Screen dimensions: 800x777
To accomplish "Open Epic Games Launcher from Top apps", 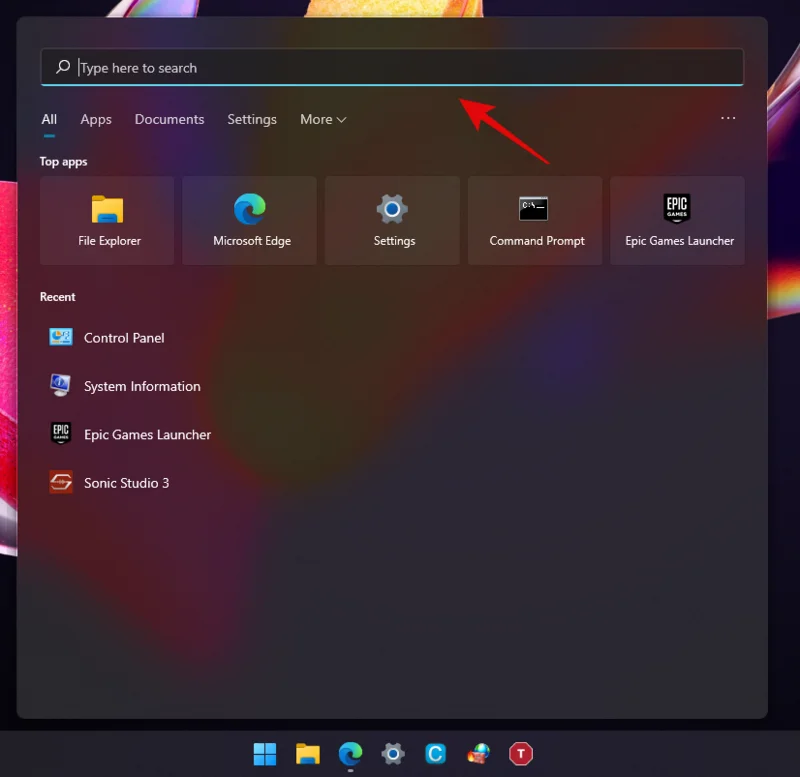I will coord(677,220).
